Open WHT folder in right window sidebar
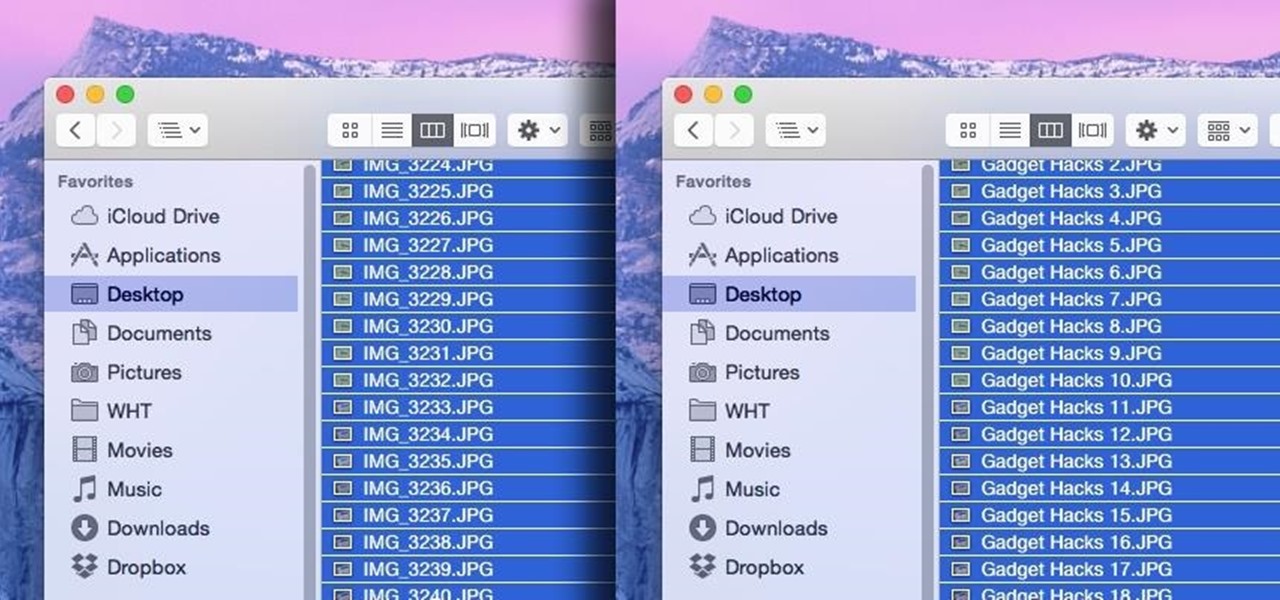Image resolution: width=1280 pixels, height=600 pixels. [790, 411]
